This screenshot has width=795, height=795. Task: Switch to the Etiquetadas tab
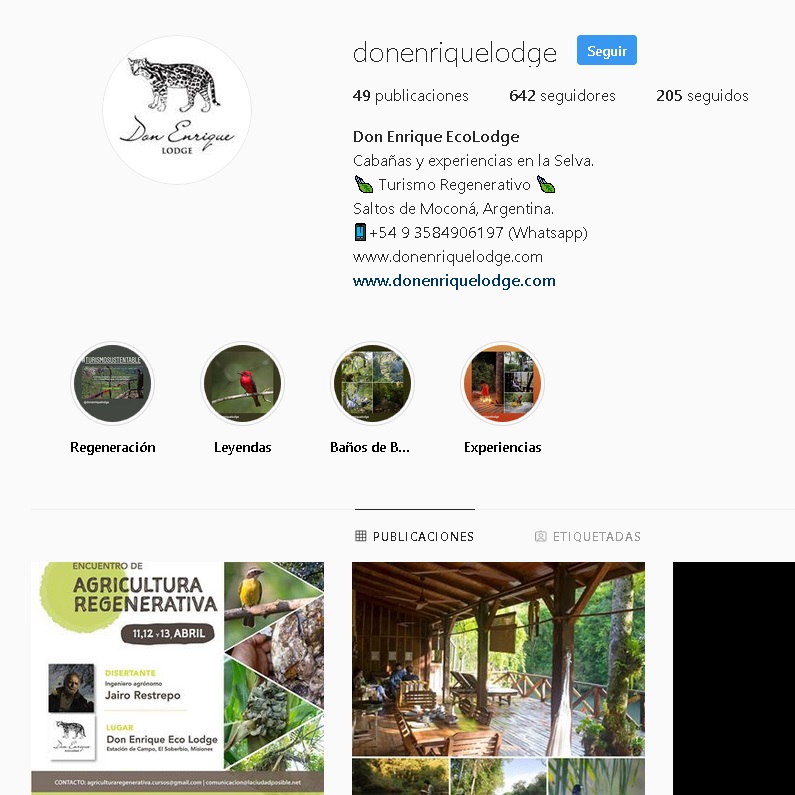[588, 536]
